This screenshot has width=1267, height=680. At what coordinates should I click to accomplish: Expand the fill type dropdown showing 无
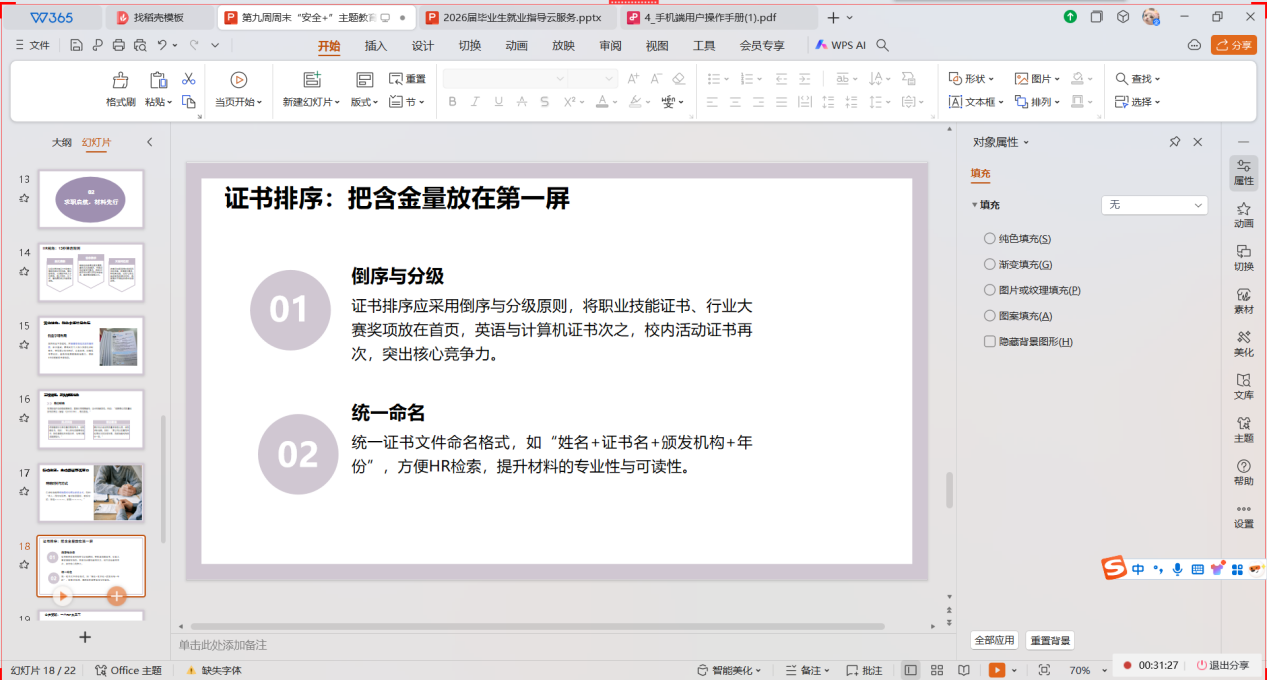(1154, 205)
